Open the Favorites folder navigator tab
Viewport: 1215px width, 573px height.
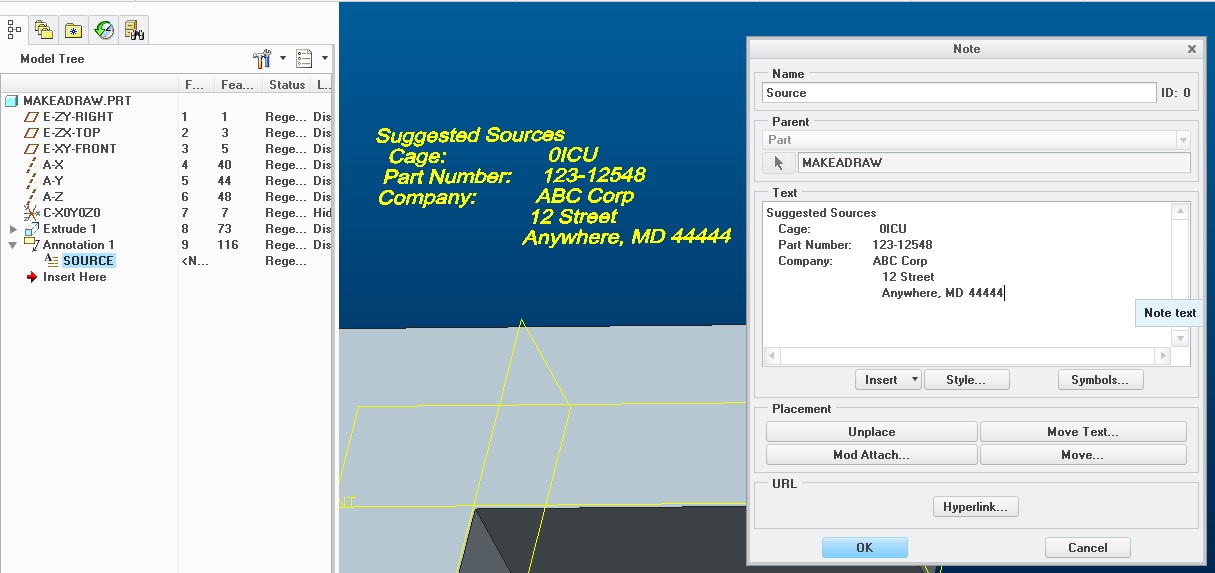(73, 30)
